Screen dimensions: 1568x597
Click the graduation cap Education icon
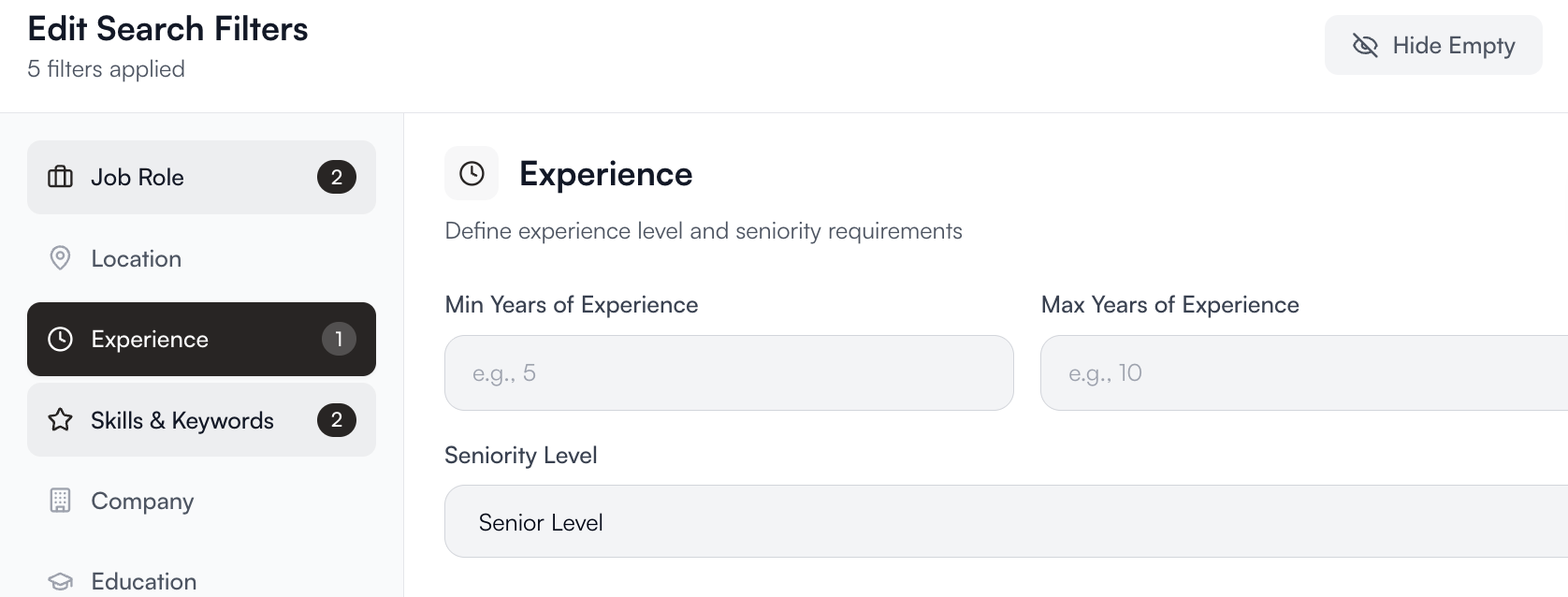point(60,581)
